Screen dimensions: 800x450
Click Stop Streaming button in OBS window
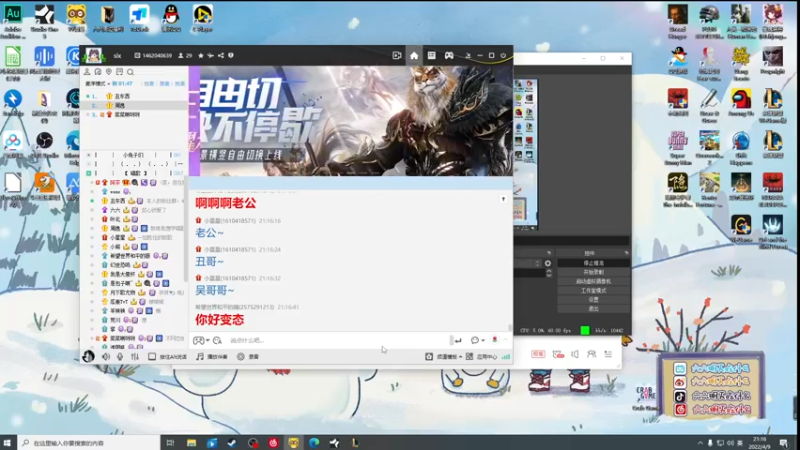[x=593, y=263]
